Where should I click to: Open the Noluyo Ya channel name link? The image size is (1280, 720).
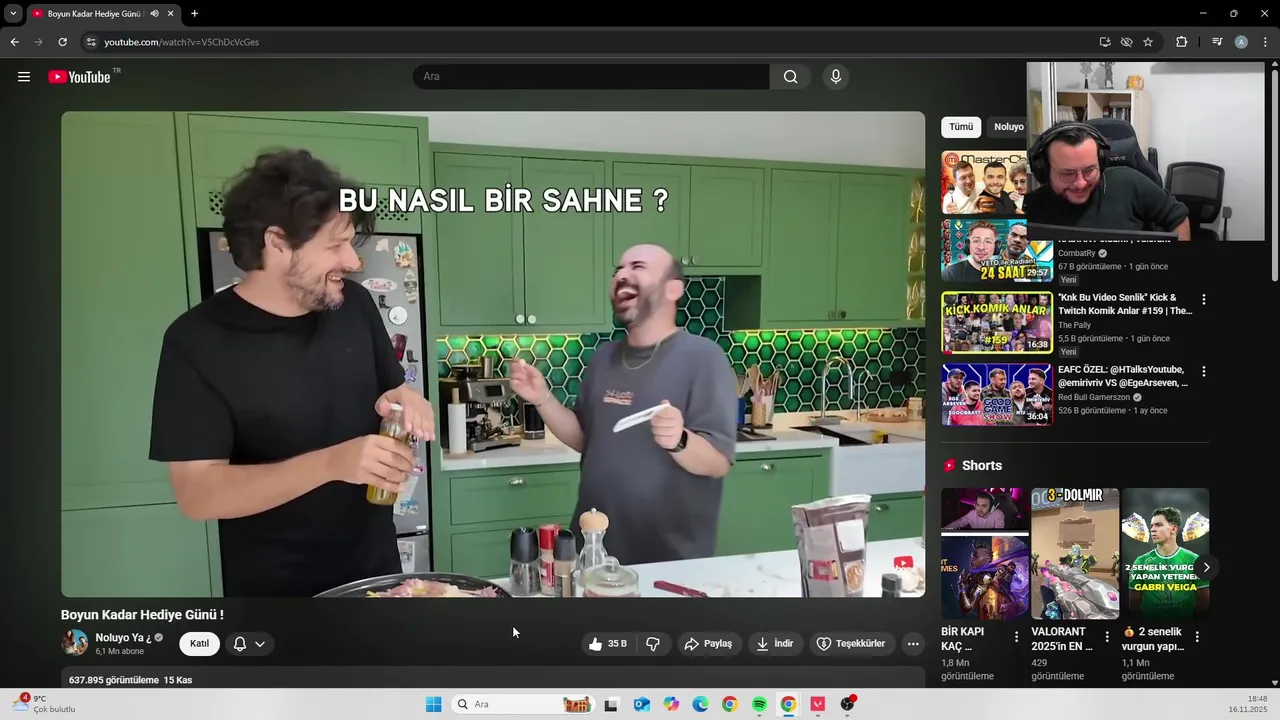(x=123, y=637)
